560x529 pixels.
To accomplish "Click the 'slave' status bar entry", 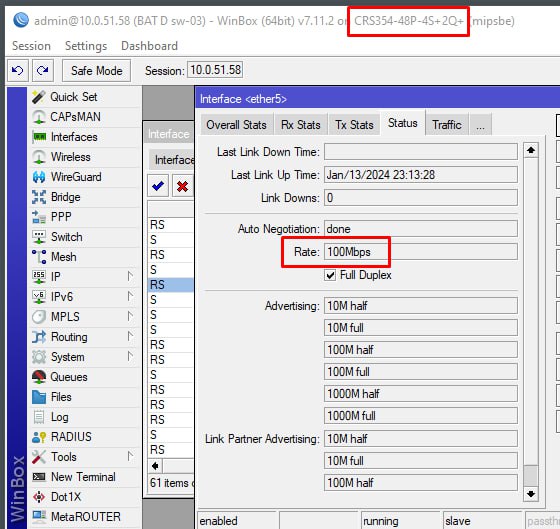I will point(482,521).
